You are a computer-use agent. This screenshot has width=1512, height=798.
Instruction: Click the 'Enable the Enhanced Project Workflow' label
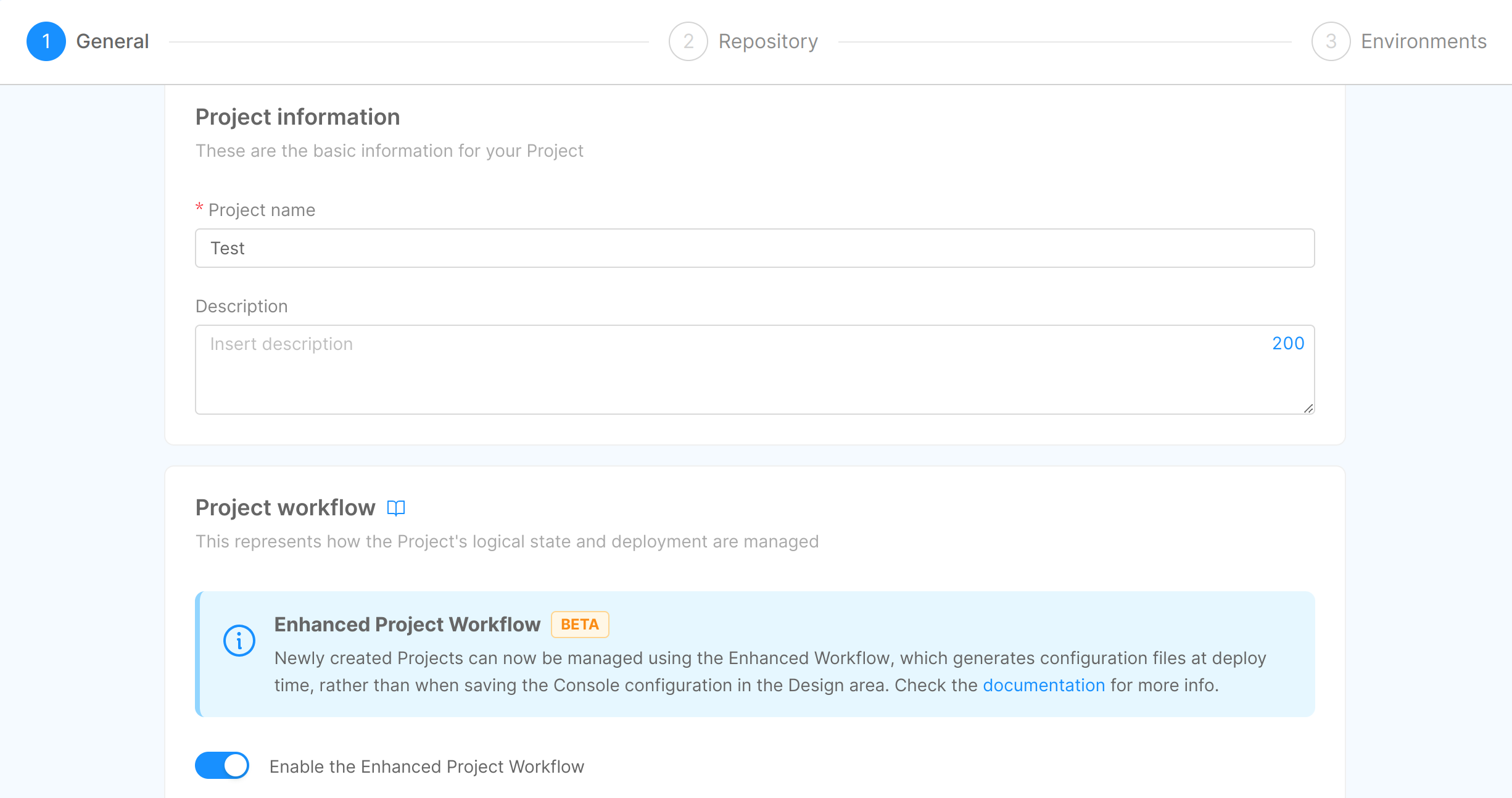tap(426, 767)
